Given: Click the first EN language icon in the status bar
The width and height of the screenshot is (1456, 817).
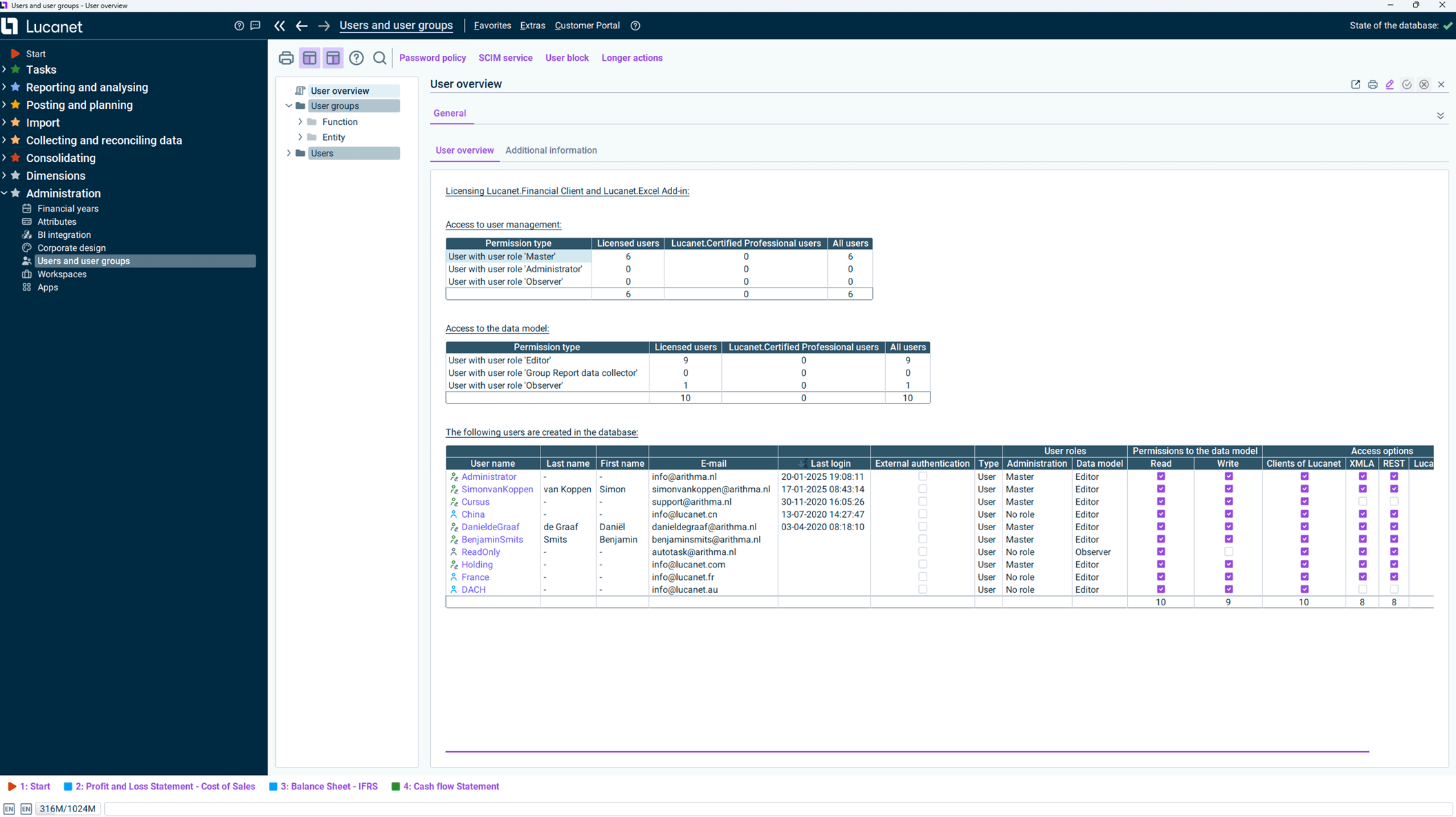Looking at the screenshot, I should click(9, 809).
